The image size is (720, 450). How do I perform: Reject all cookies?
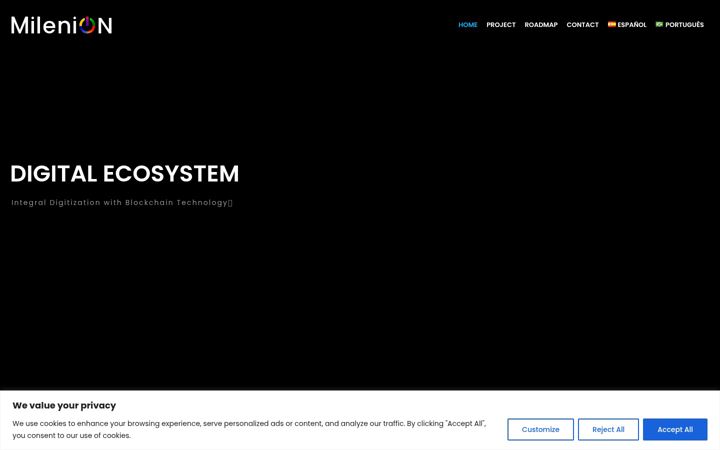pos(608,429)
